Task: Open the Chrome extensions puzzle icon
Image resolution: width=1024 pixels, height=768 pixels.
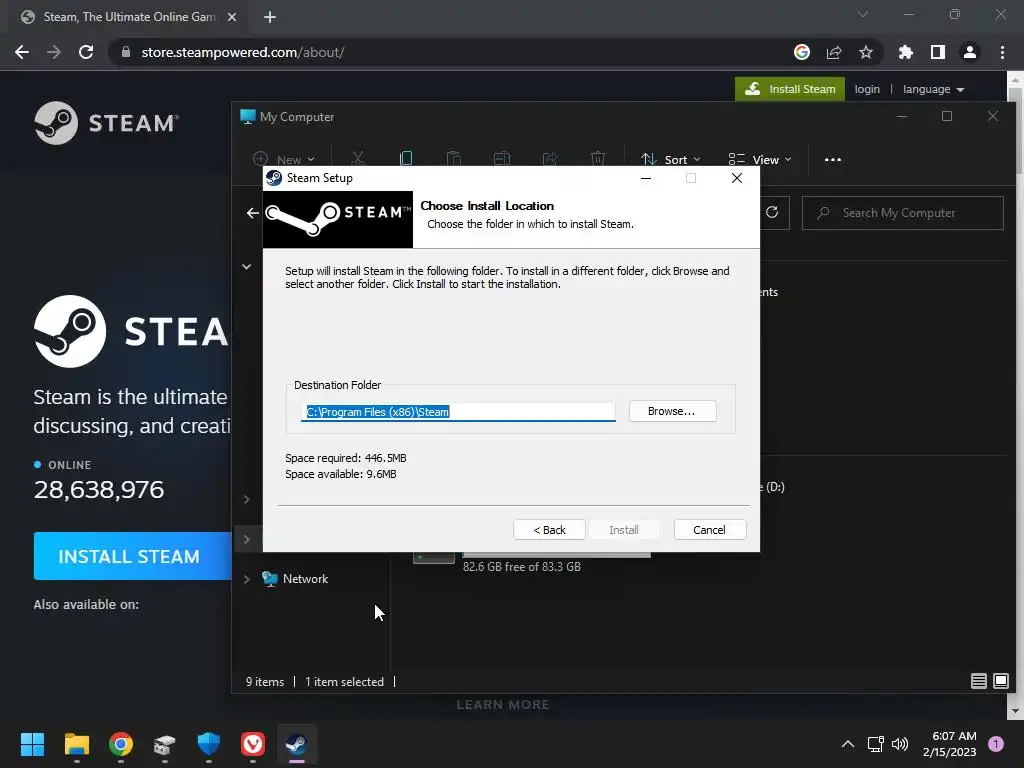Action: click(905, 52)
